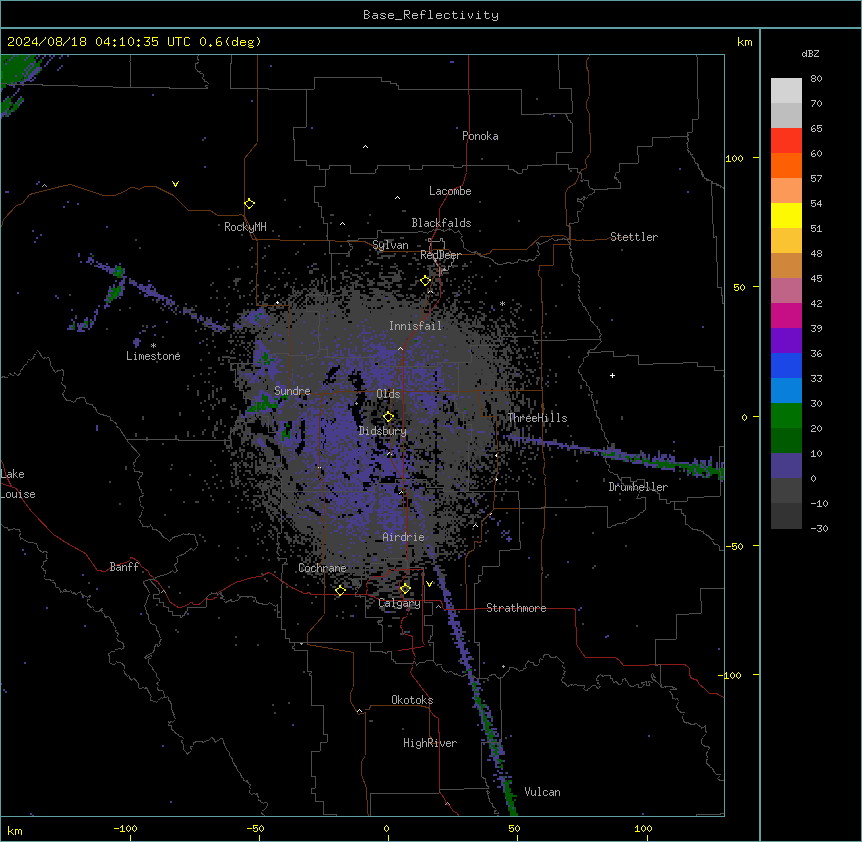Click the yellow station marker near RockyMH
The image size is (862, 842).
(x=249, y=203)
